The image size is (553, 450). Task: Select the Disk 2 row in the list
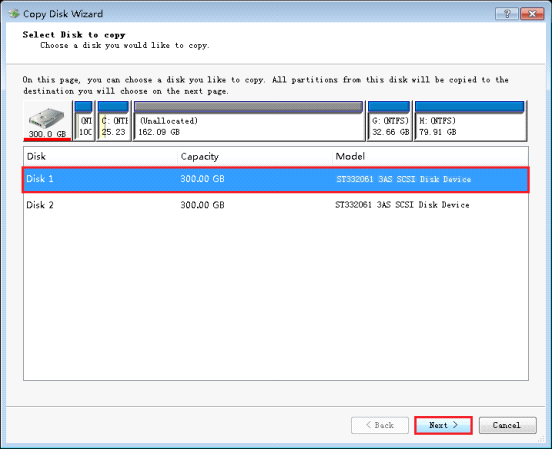276,205
